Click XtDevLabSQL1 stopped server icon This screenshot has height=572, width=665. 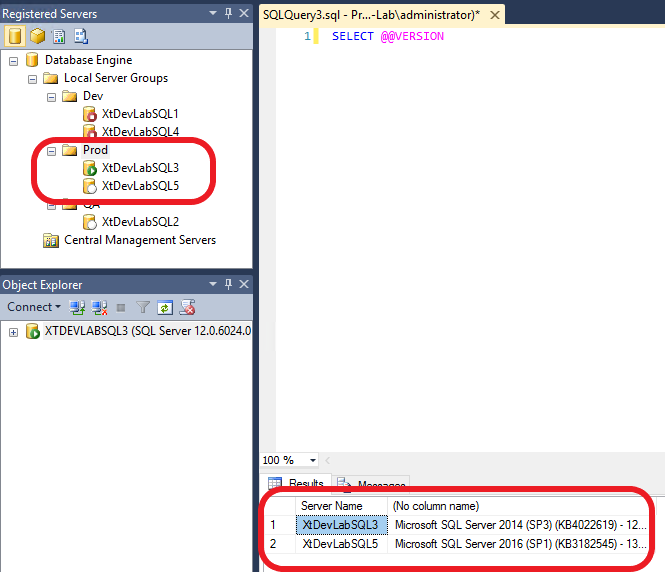[x=89, y=114]
